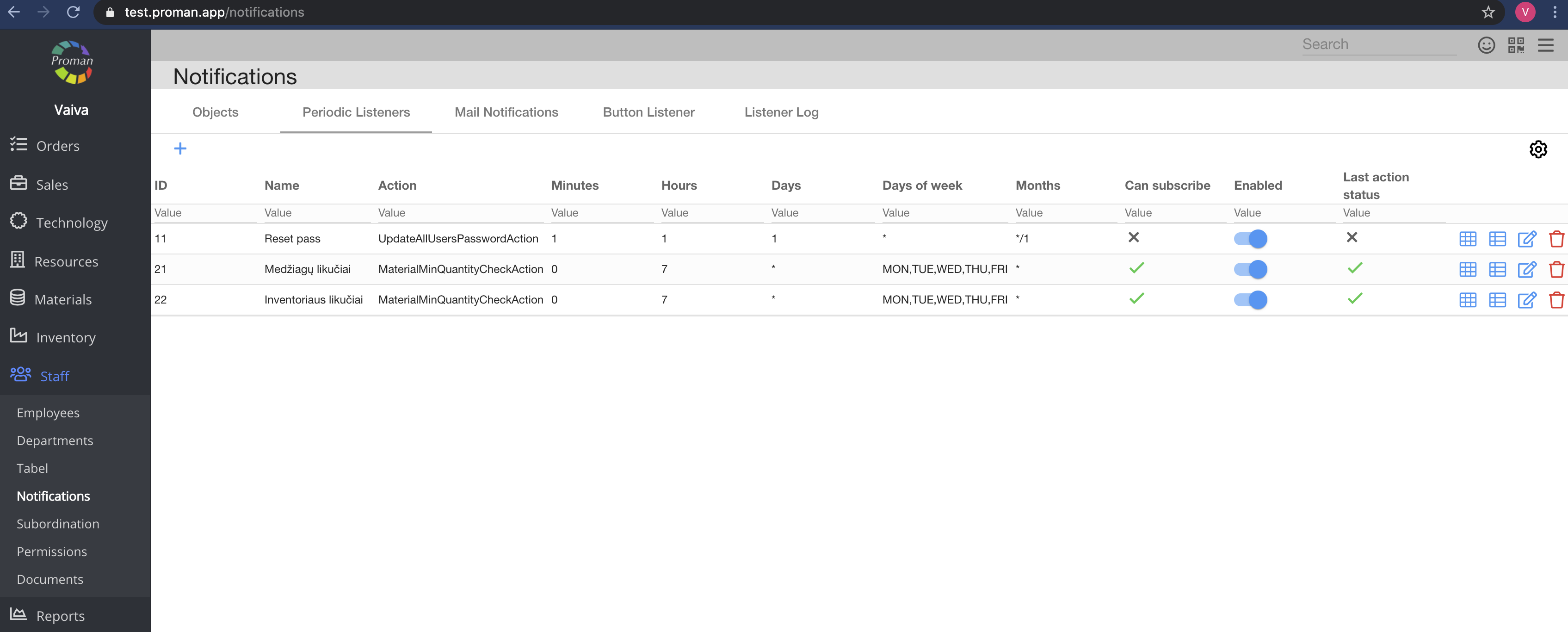Toggle enabled switch for Medžiagų likučiai
Image resolution: width=1568 pixels, height=632 pixels.
coord(1250,269)
